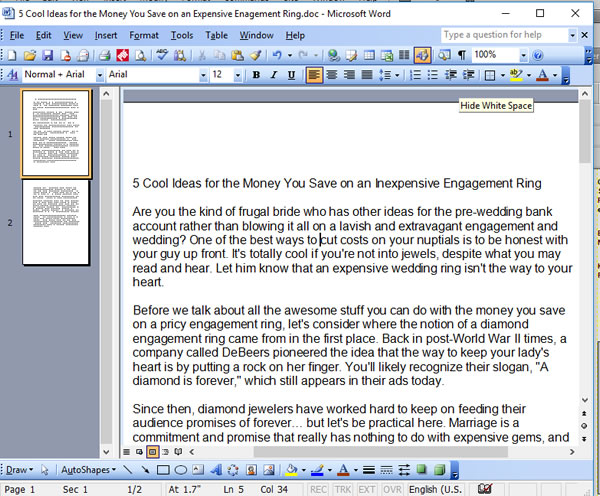Open the Tools menu
This screenshot has height=496, width=600.
pos(182,35)
